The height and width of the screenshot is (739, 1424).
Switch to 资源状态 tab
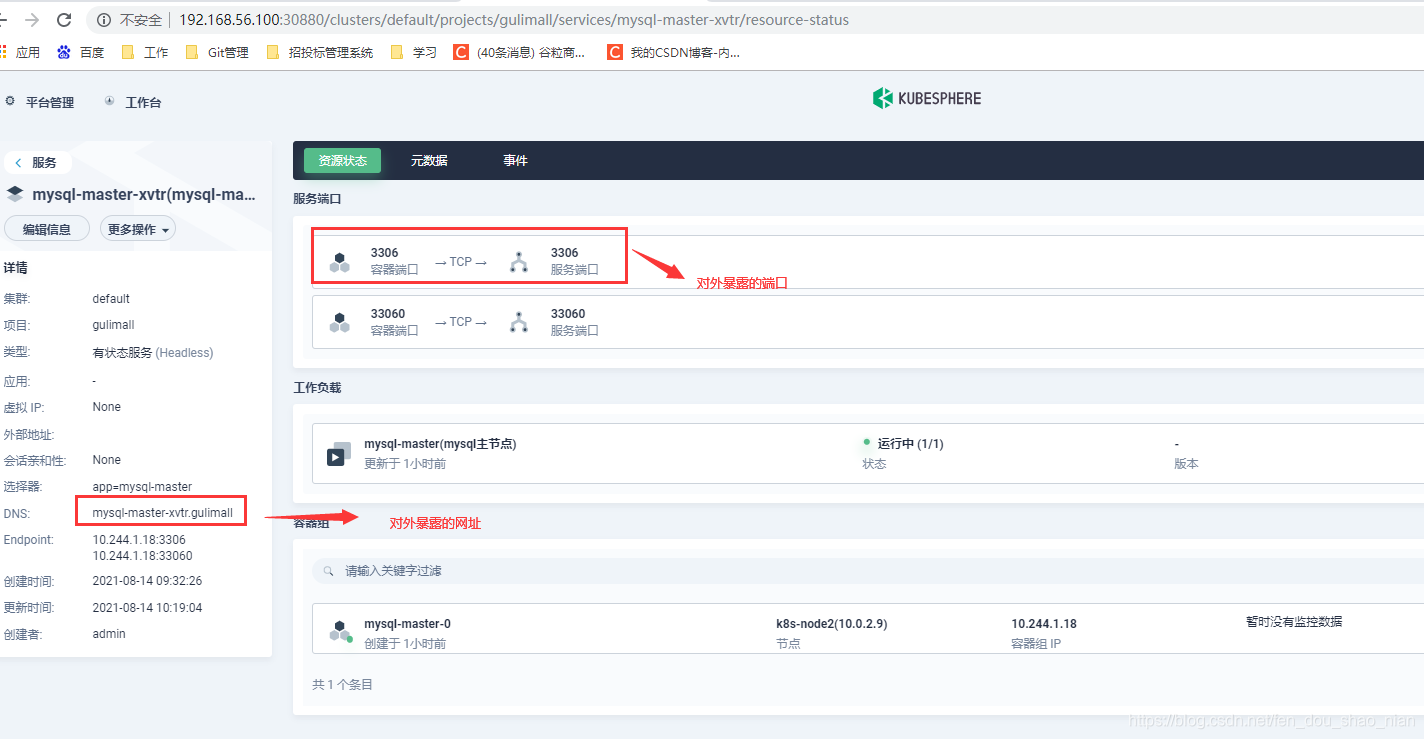tap(343, 160)
